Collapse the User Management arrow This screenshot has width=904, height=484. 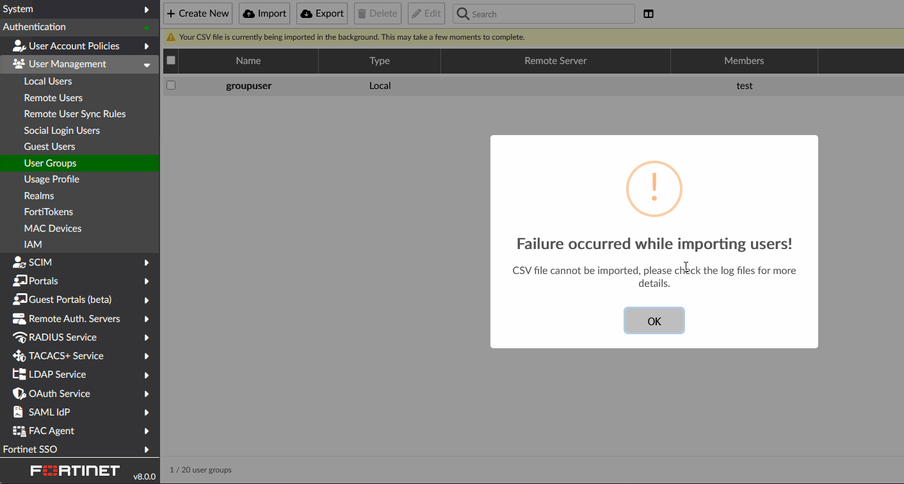coord(146,65)
